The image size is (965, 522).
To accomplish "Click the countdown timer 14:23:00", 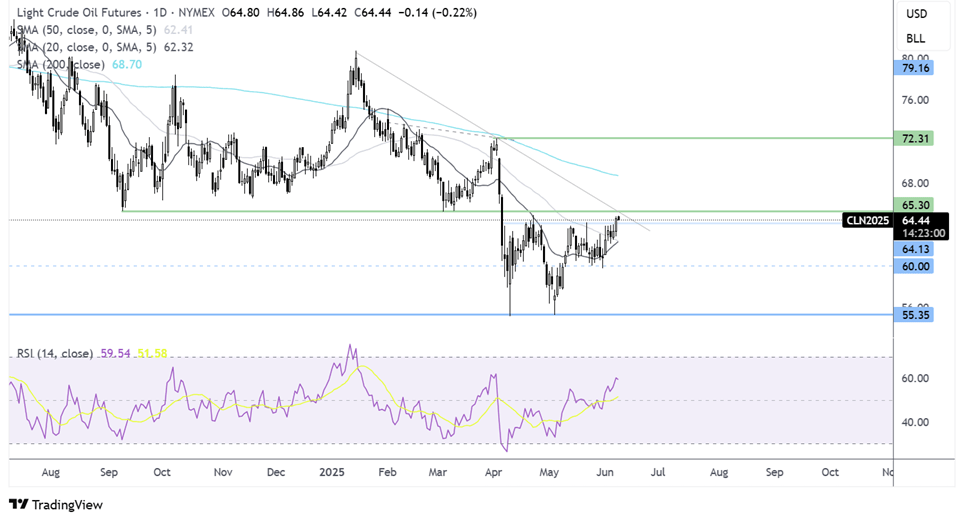I will tap(923, 233).
